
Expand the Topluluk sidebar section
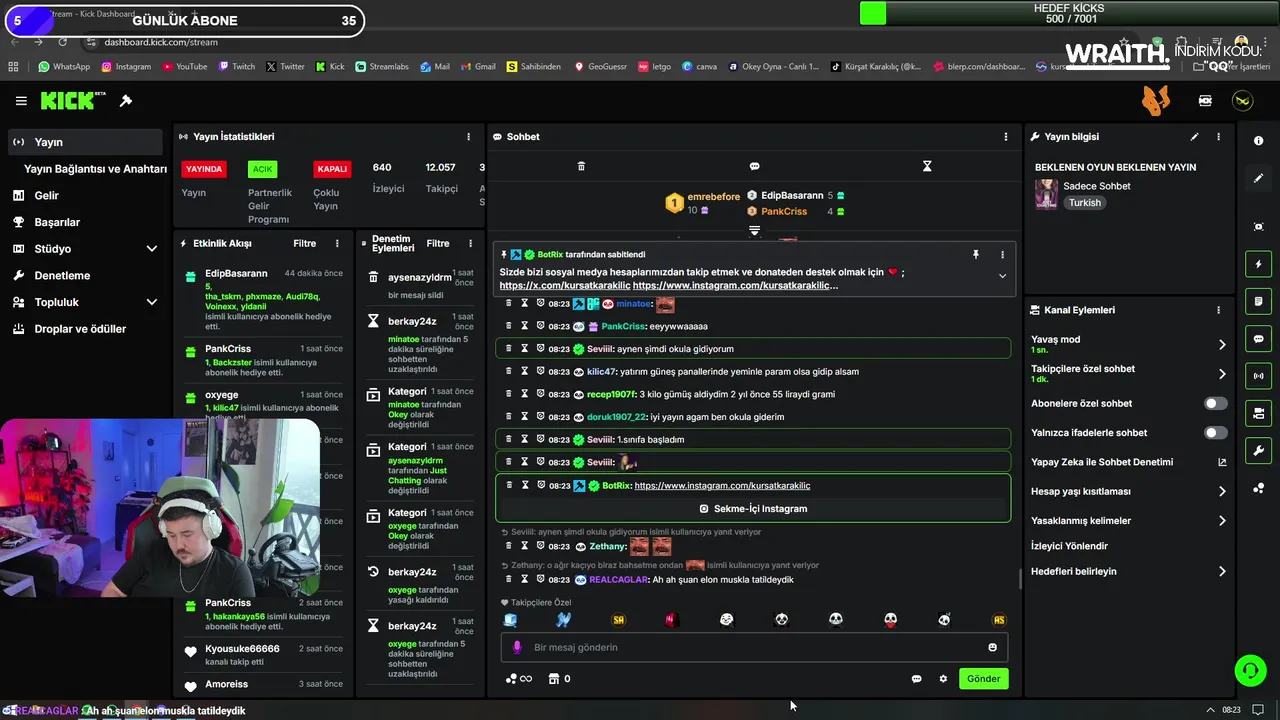pyautogui.click(x=152, y=302)
